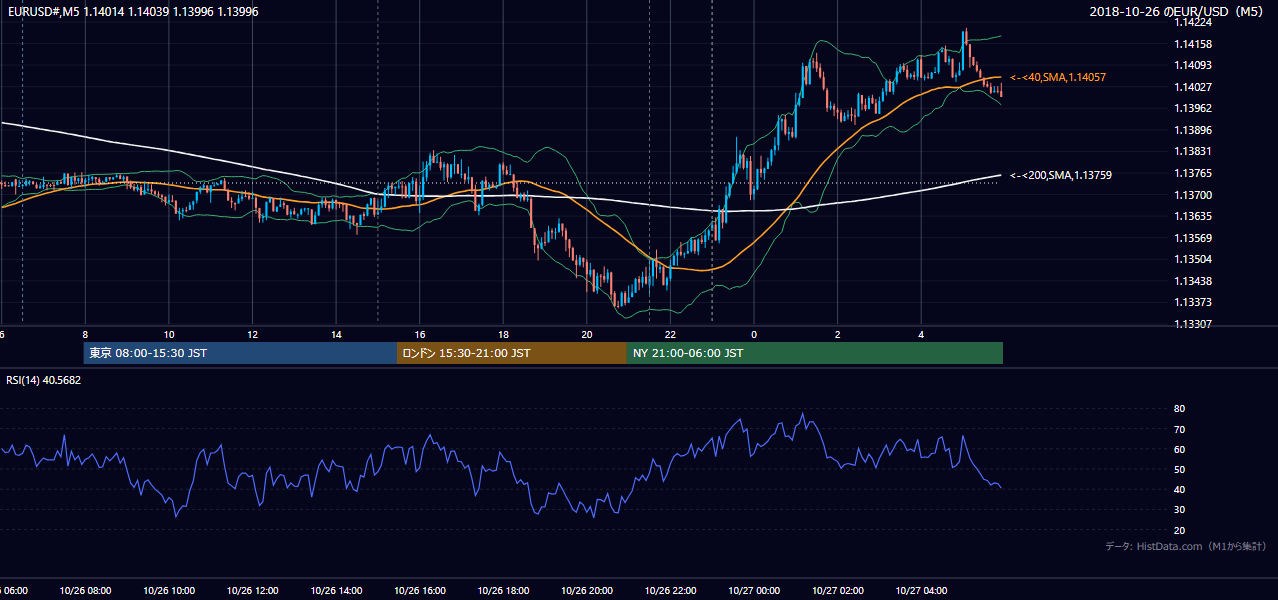1278x600 pixels.
Task: Click the 10/26 14:00 date label
Action: click(336, 591)
